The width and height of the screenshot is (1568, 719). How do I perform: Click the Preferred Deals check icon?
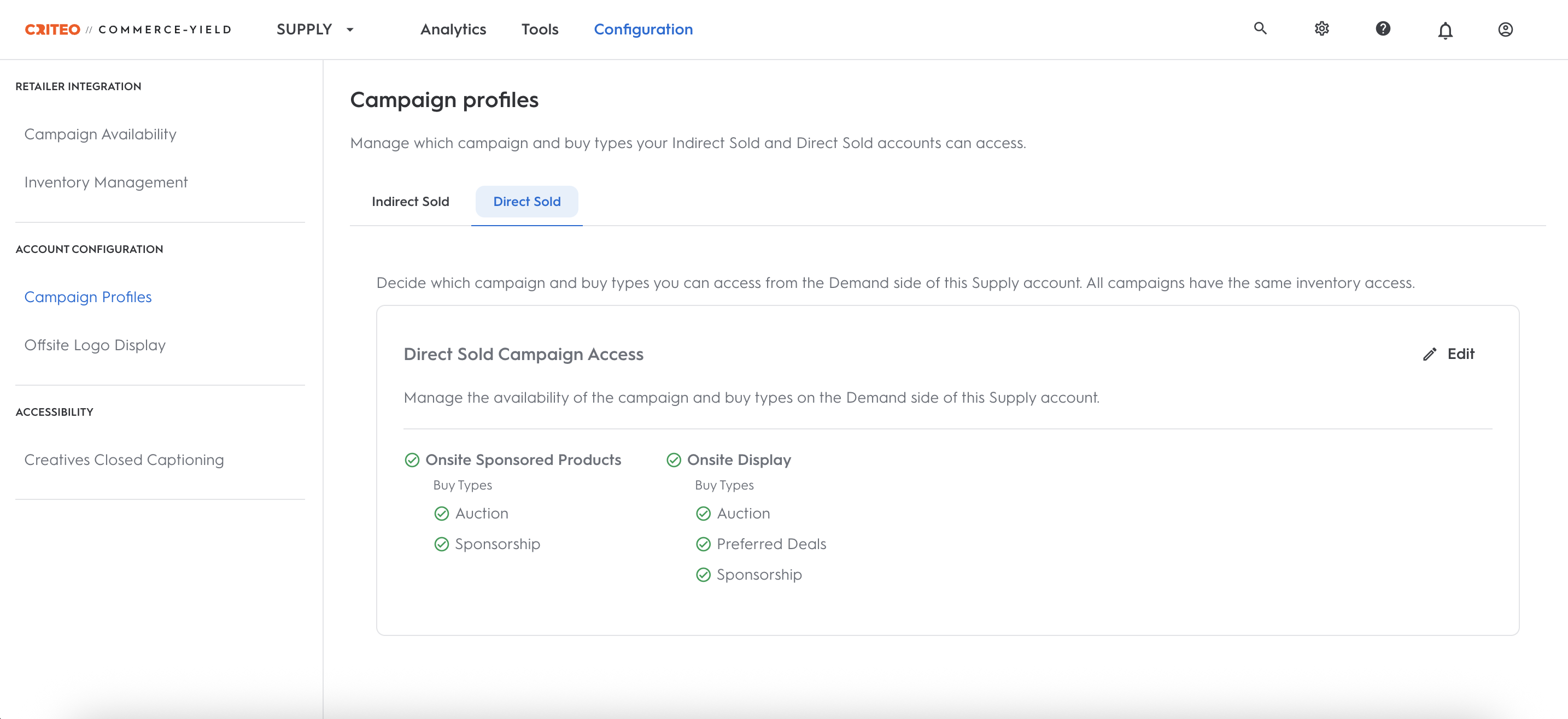(x=703, y=544)
